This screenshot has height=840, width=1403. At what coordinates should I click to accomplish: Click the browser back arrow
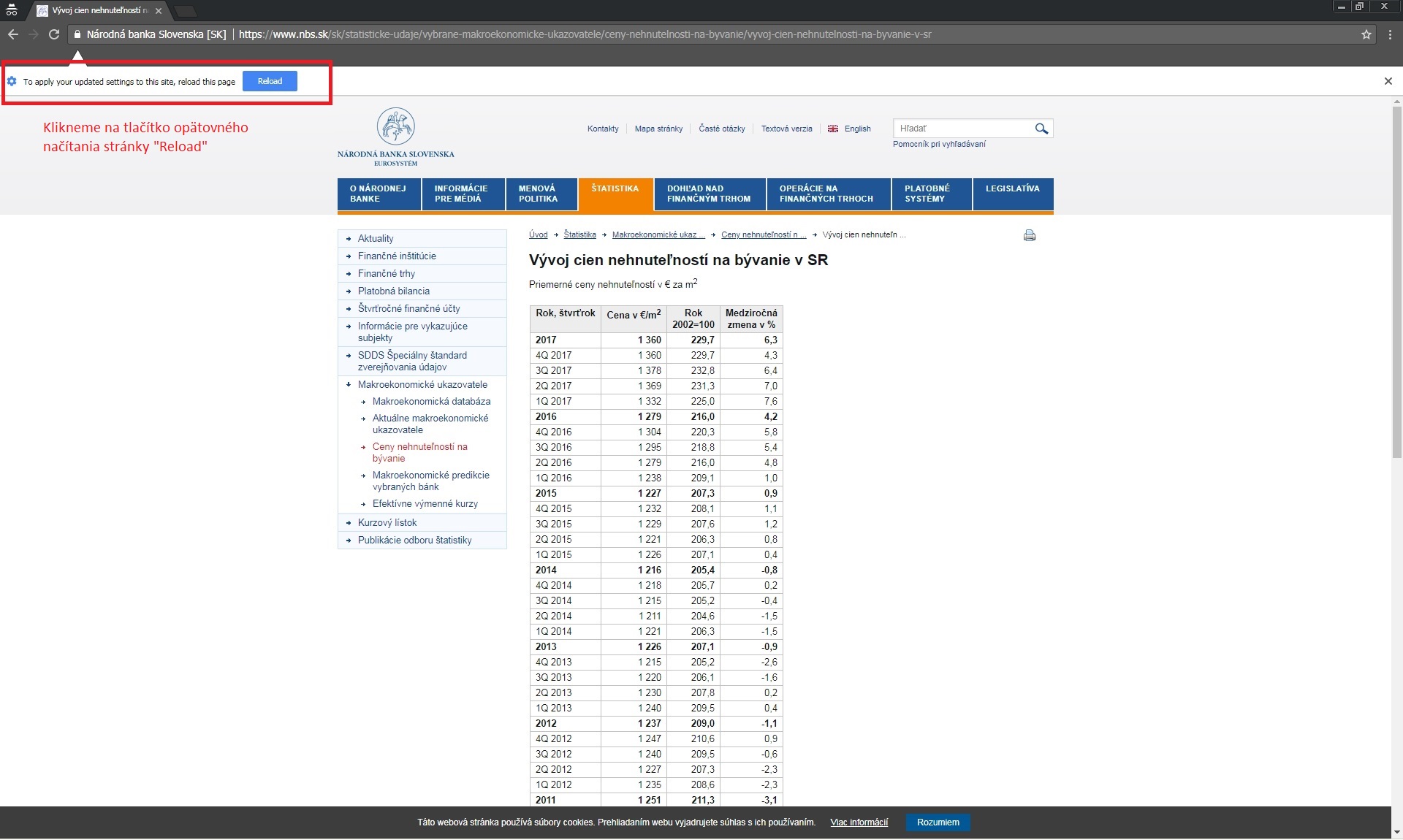(x=13, y=34)
